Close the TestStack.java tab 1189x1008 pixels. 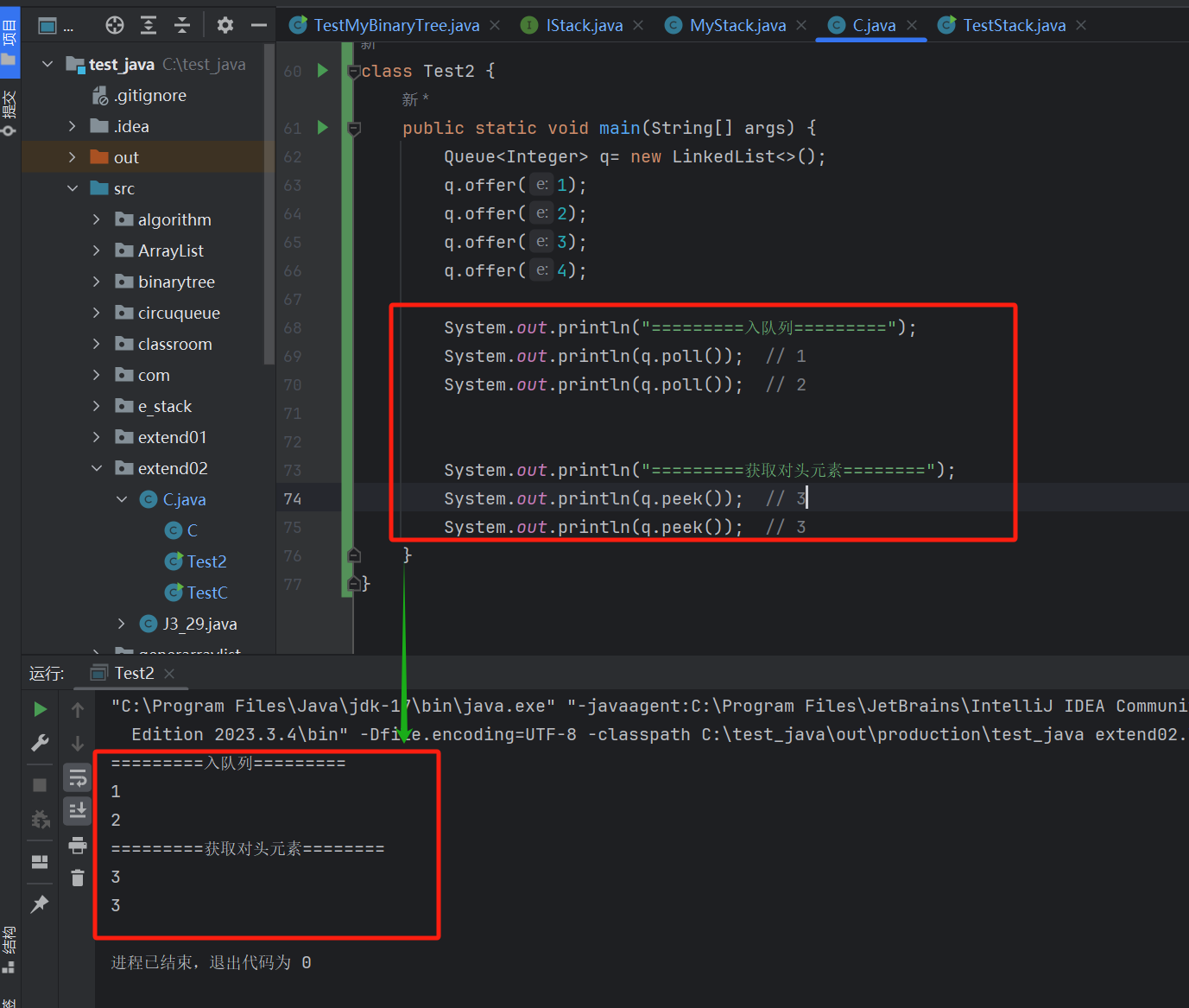pos(1081,25)
